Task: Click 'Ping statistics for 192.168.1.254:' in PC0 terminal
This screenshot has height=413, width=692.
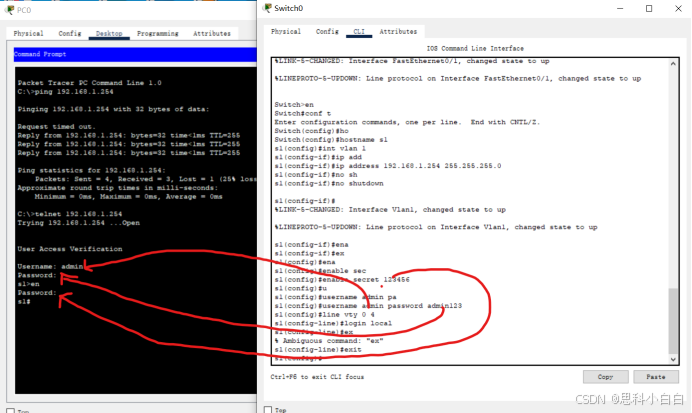Action: (92, 170)
